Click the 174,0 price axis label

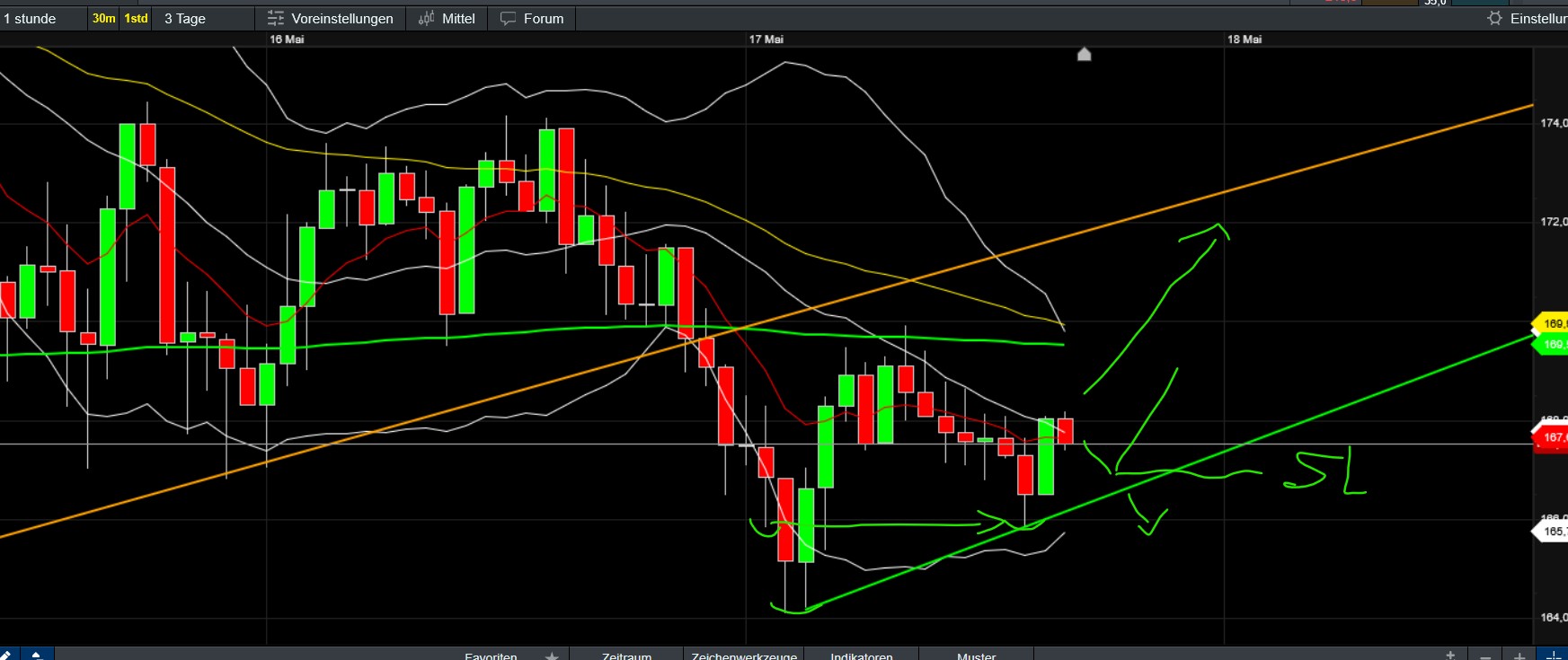1554,123
